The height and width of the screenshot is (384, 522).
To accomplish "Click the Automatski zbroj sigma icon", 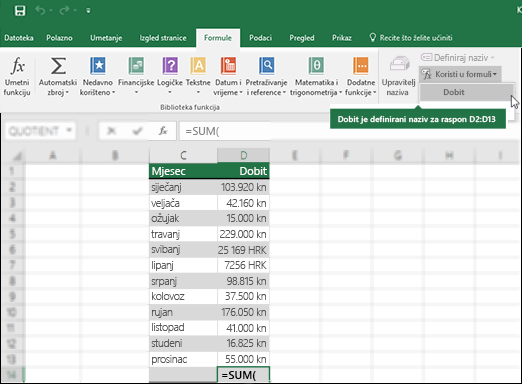I will [58, 66].
